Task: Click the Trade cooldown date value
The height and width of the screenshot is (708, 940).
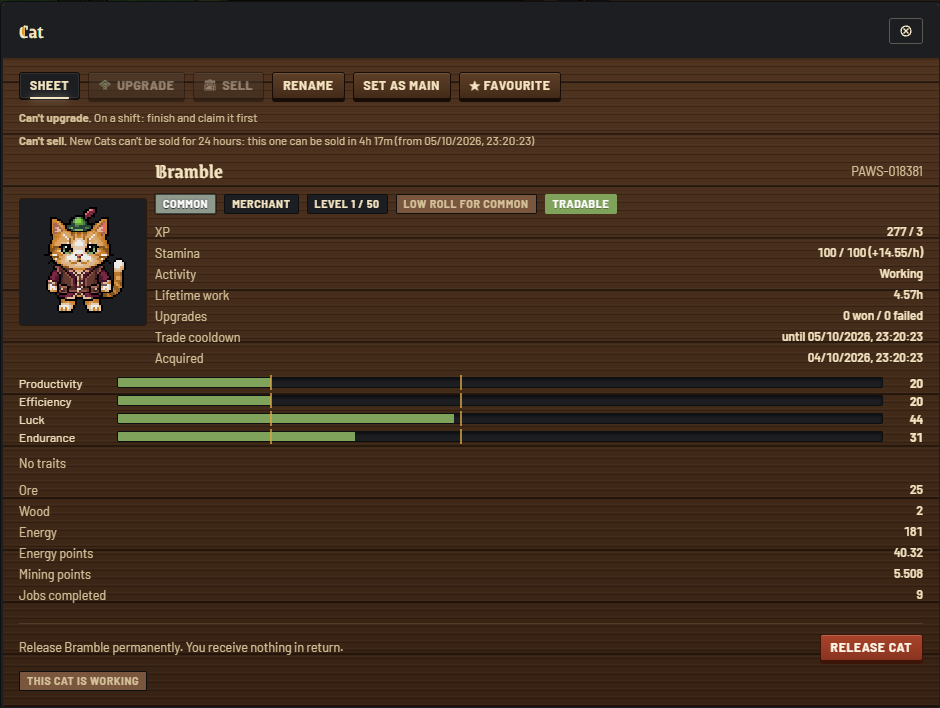Action: [x=852, y=337]
